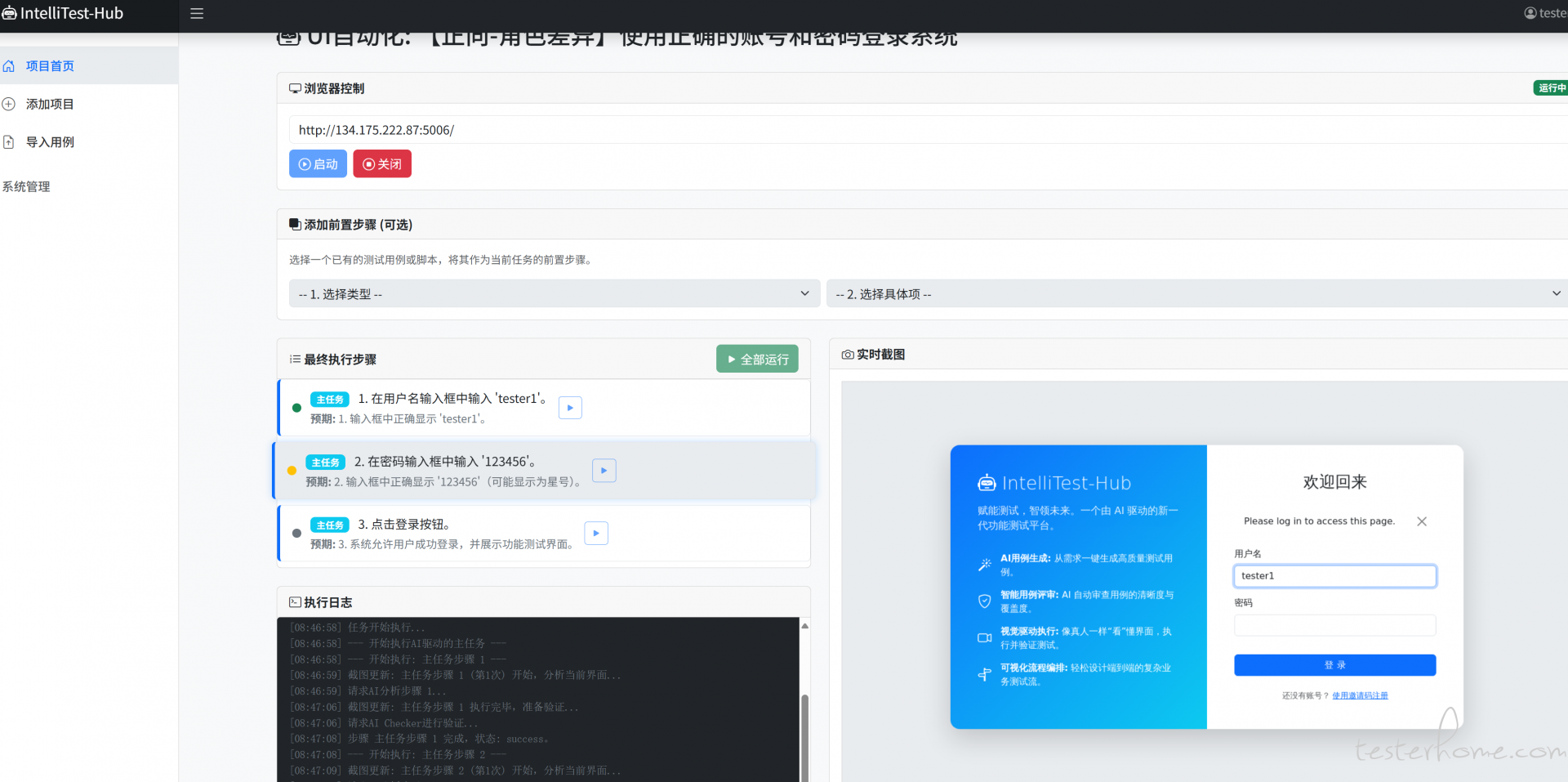The image size is (1568, 782).
Task: Open 添加项目 in the sidebar menu
Action: pos(50,104)
